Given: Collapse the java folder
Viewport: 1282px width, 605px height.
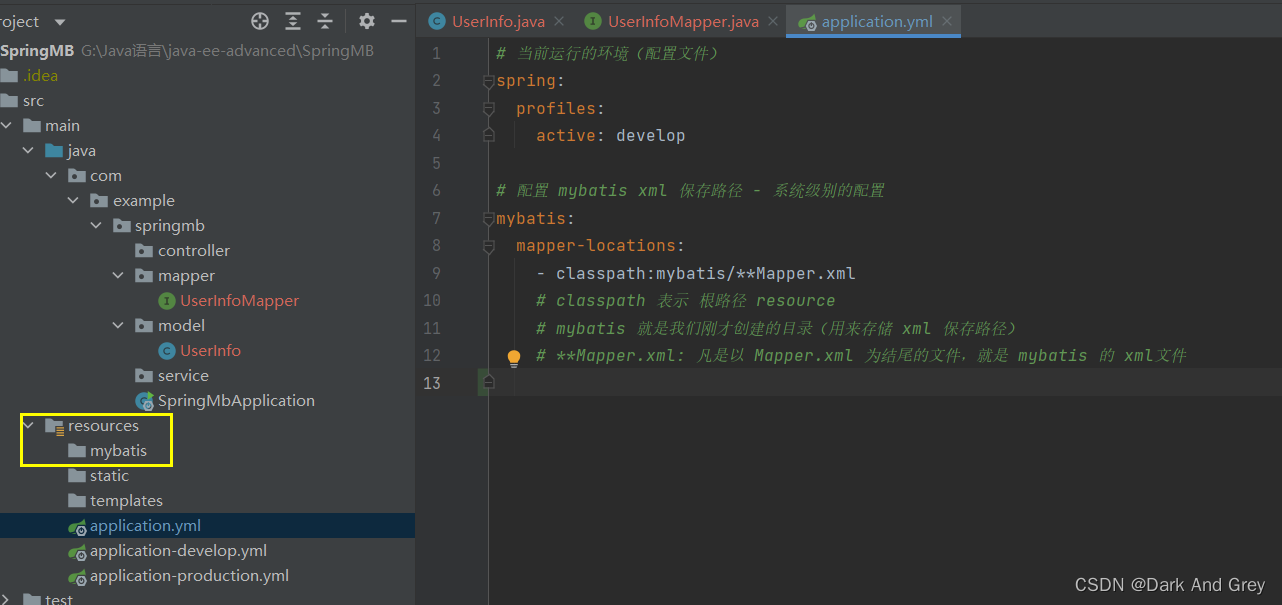Looking at the screenshot, I should [x=29, y=150].
